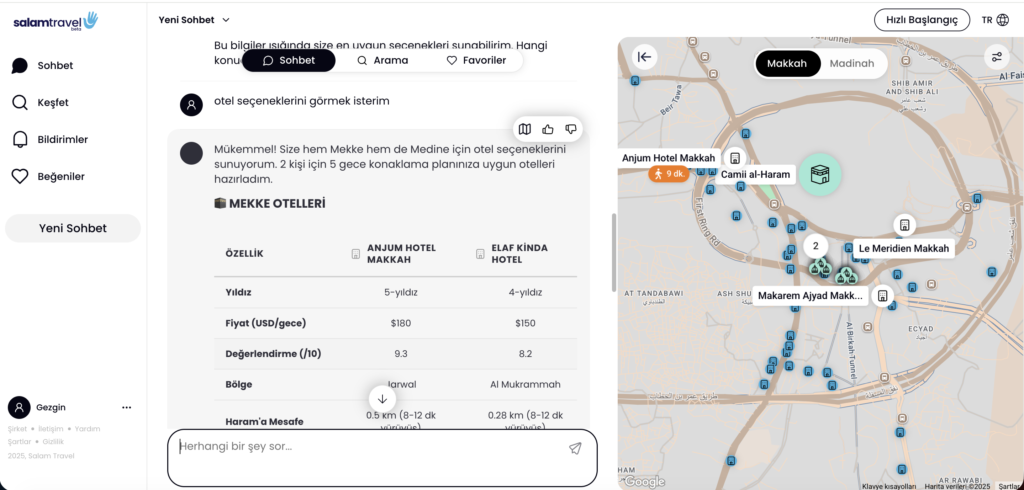1024x490 pixels.
Task: Click the 9.3 rating cell
Action: [x=400, y=354]
